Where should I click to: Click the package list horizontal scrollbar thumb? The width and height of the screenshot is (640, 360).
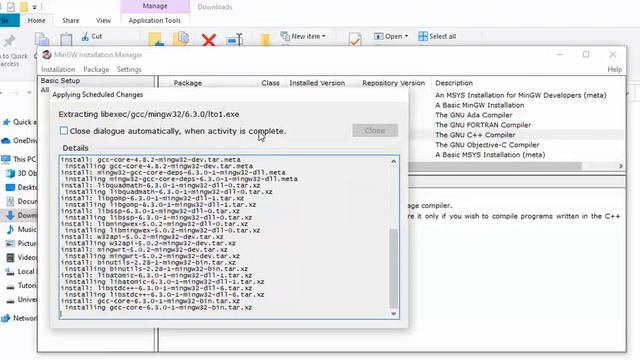tap(495, 166)
